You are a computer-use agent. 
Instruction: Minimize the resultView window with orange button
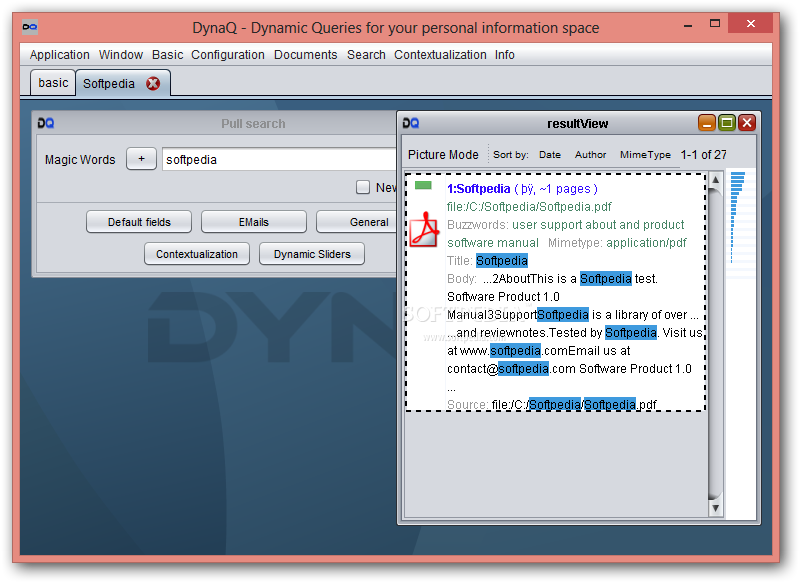point(707,123)
